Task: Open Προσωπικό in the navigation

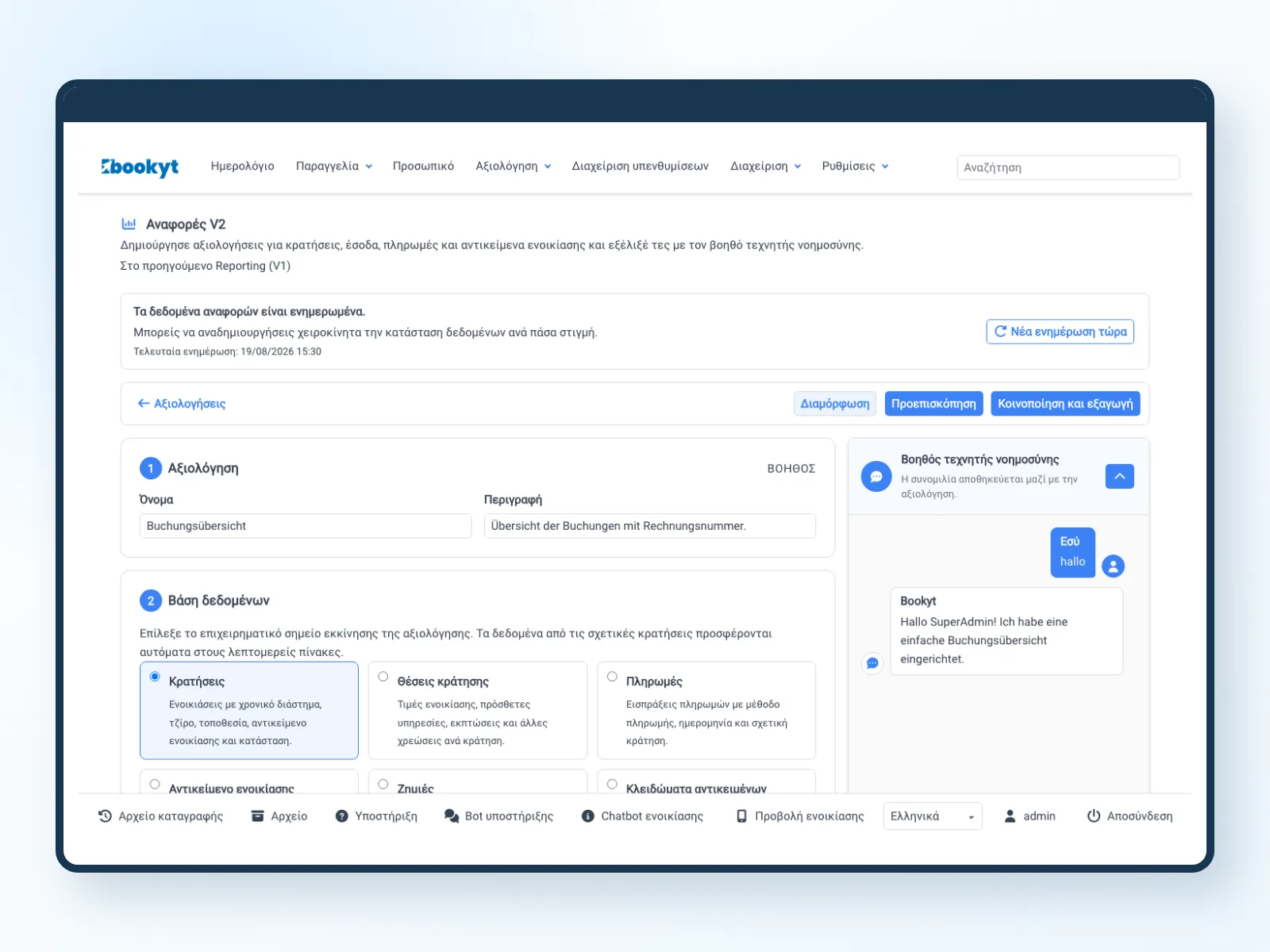Action: 423,167
